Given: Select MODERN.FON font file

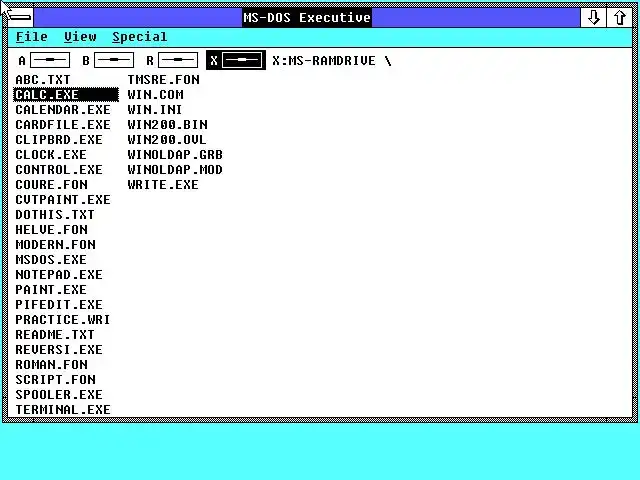Looking at the screenshot, I should [x=56, y=245].
